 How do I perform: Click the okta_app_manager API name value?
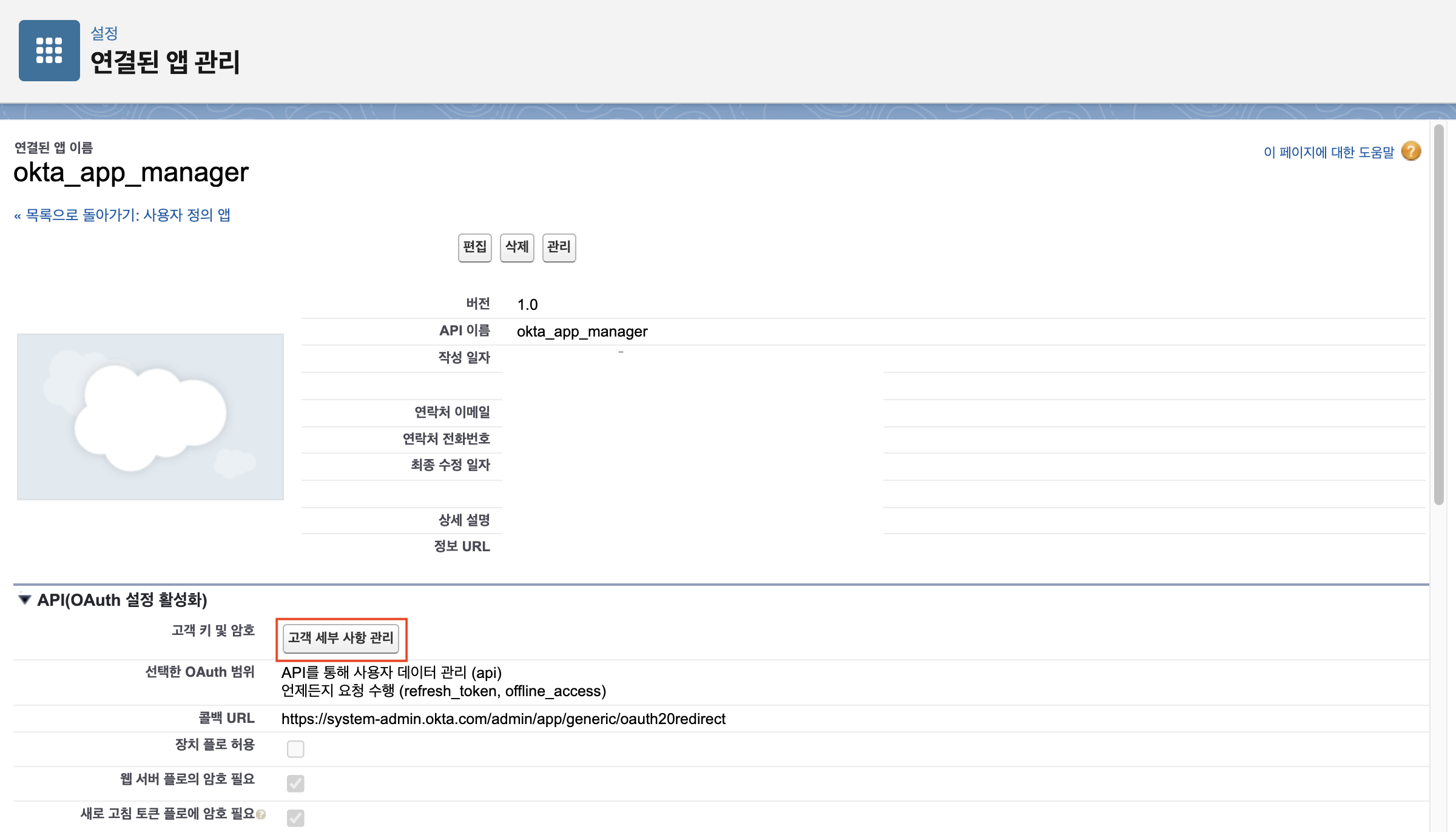(x=582, y=332)
